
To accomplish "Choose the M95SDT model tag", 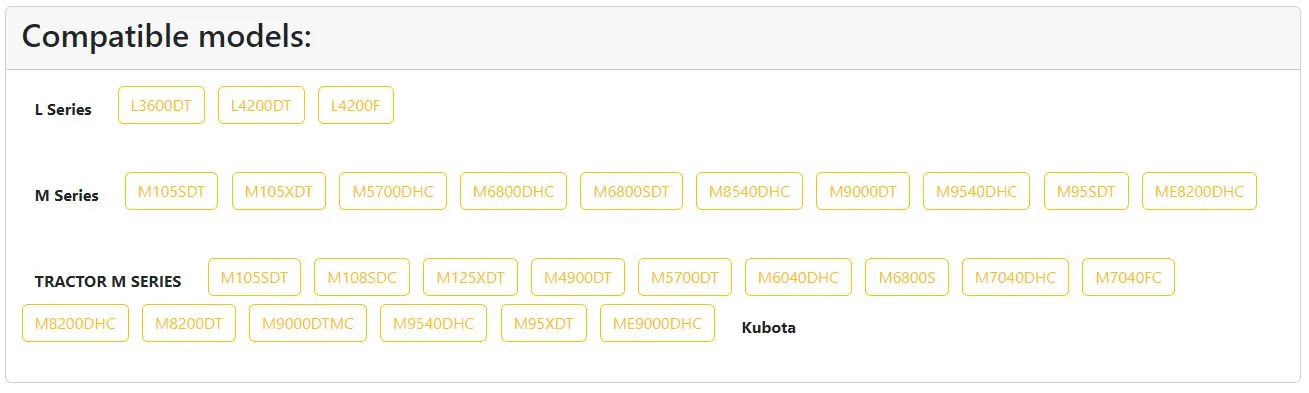I will tap(1086, 191).
